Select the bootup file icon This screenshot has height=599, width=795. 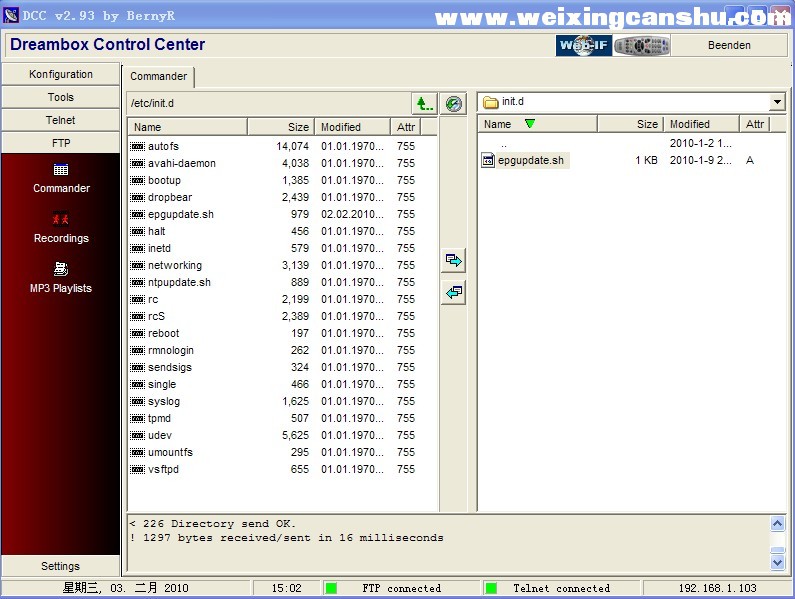(137, 180)
